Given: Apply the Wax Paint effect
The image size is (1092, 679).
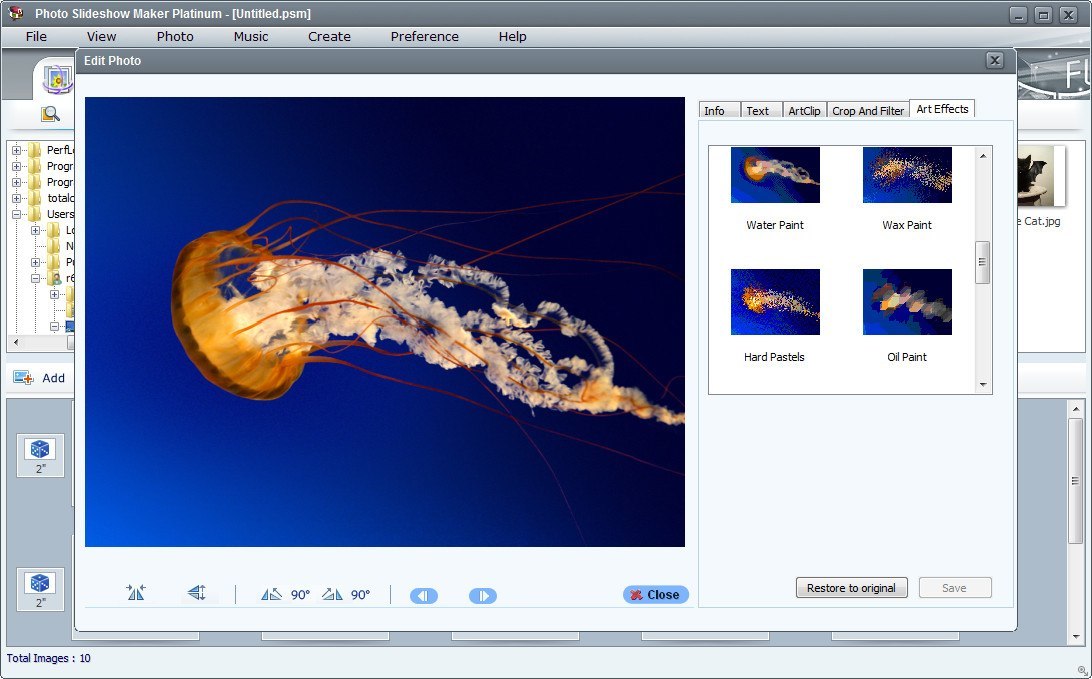Looking at the screenshot, I should point(906,174).
